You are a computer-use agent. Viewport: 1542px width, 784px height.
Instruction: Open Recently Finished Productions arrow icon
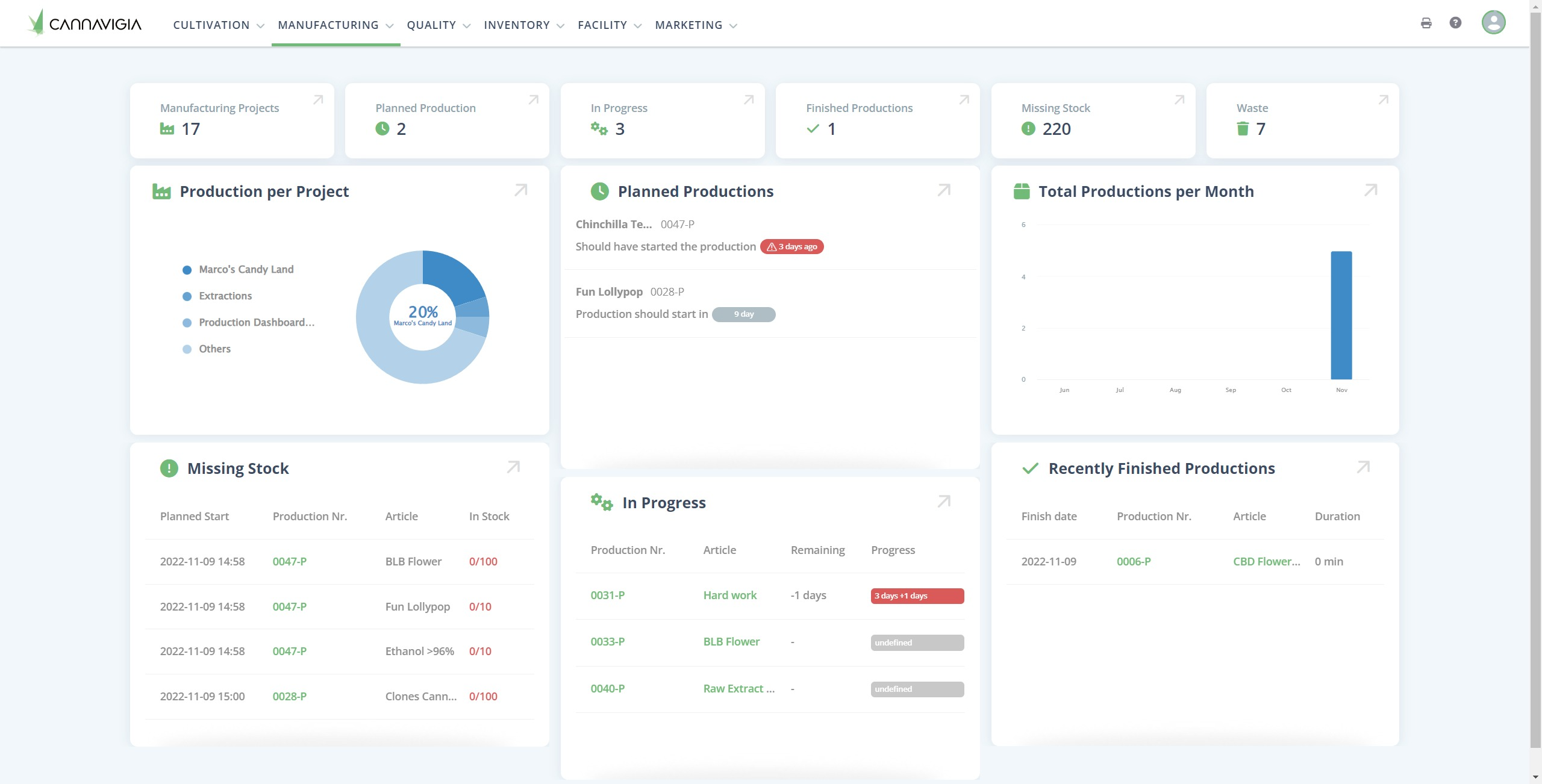1363,467
